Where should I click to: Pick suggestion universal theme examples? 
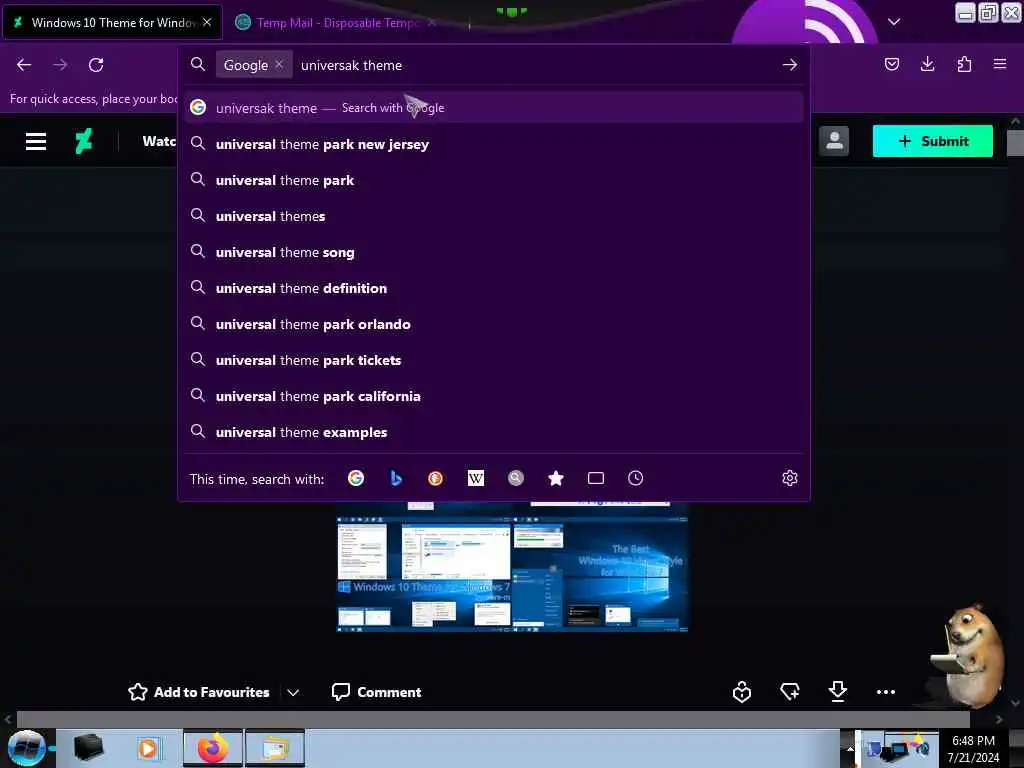[x=493, y=432]
